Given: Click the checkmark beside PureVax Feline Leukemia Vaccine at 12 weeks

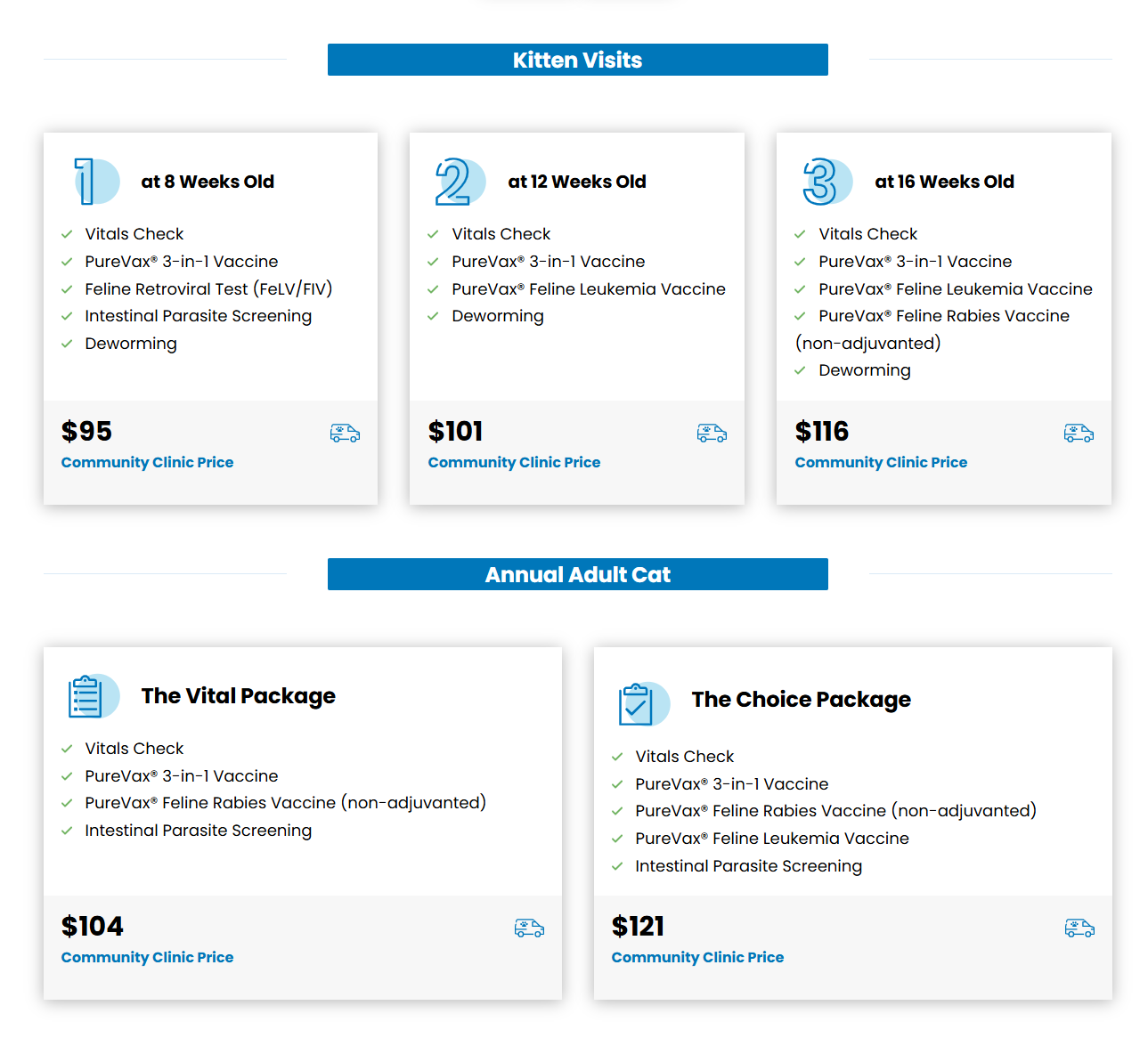Looking at the screenshot, I should (x=433, y=289).
